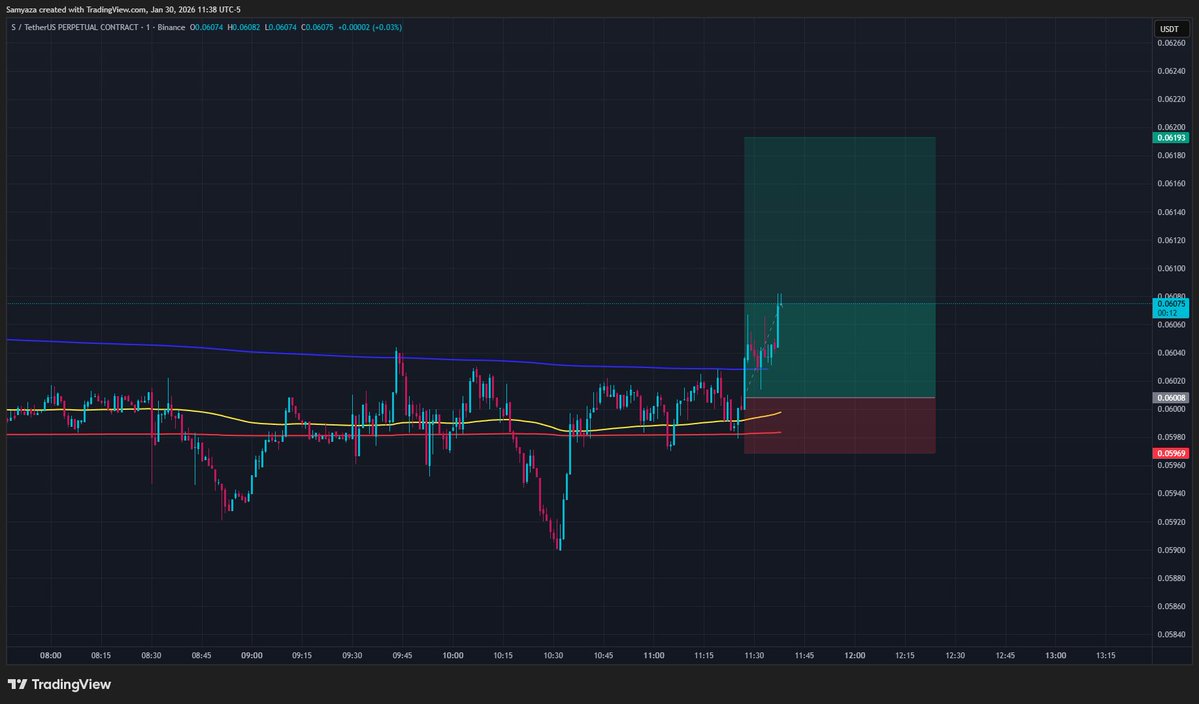This screenshot has width=1199, height=704.
Task: Click the 09:45 time axis label
Action: [402, 656]
